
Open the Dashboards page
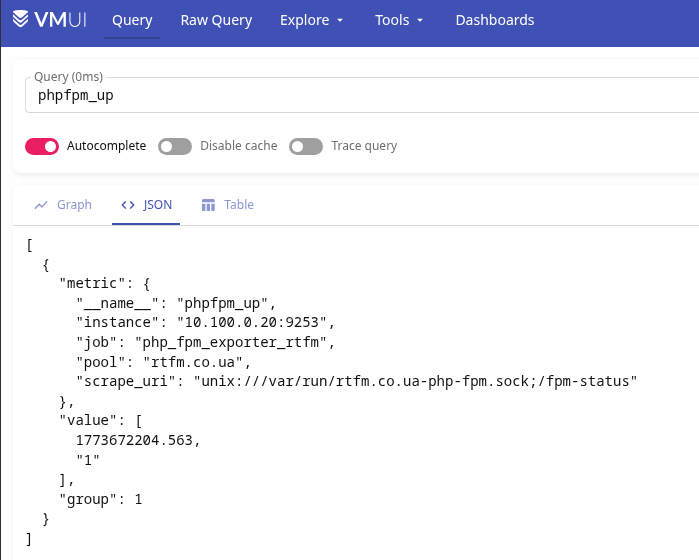(494, 20)
